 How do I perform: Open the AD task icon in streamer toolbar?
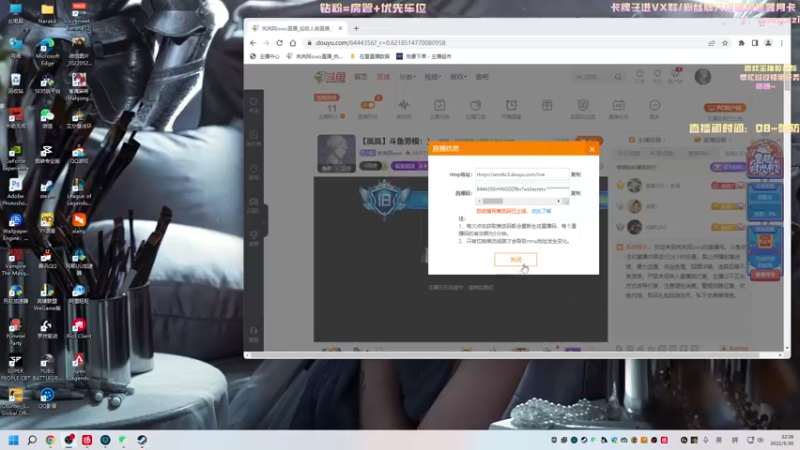pos(618,105)
